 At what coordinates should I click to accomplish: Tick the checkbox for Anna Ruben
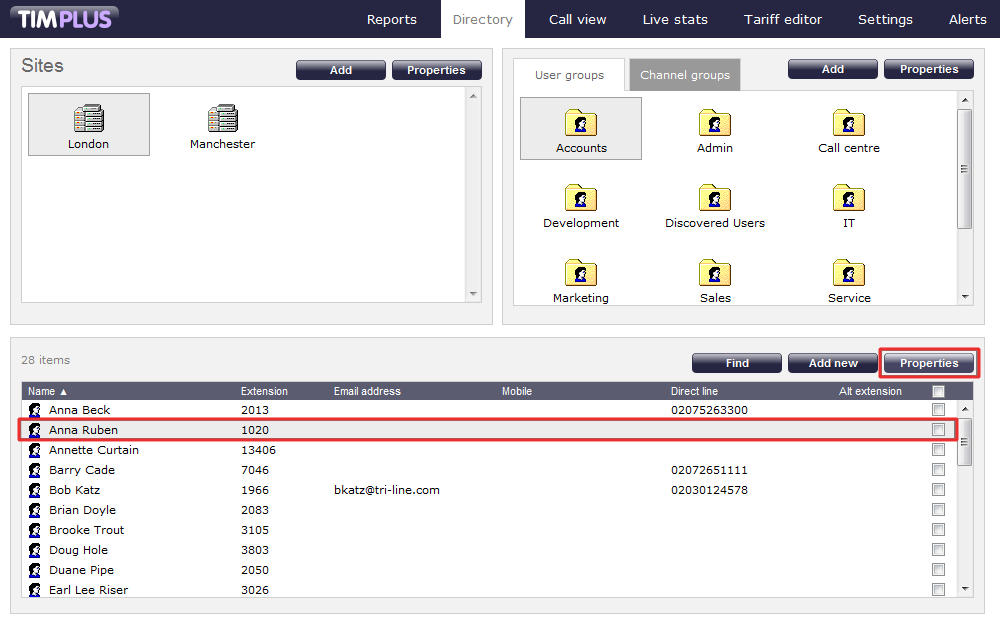(x=938, y=430)
